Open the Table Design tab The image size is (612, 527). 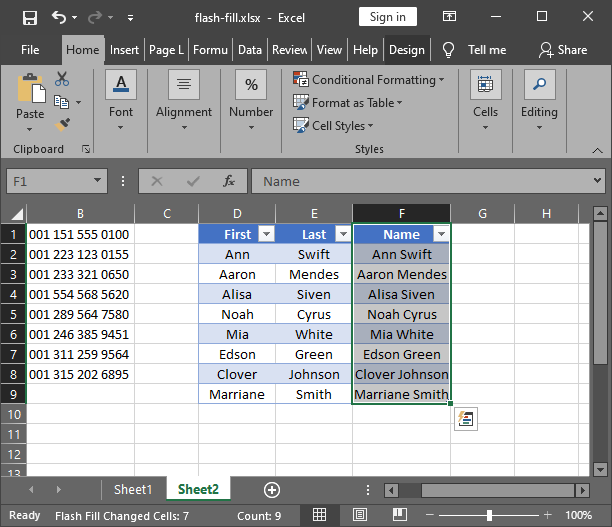click(x=407, y=50)
